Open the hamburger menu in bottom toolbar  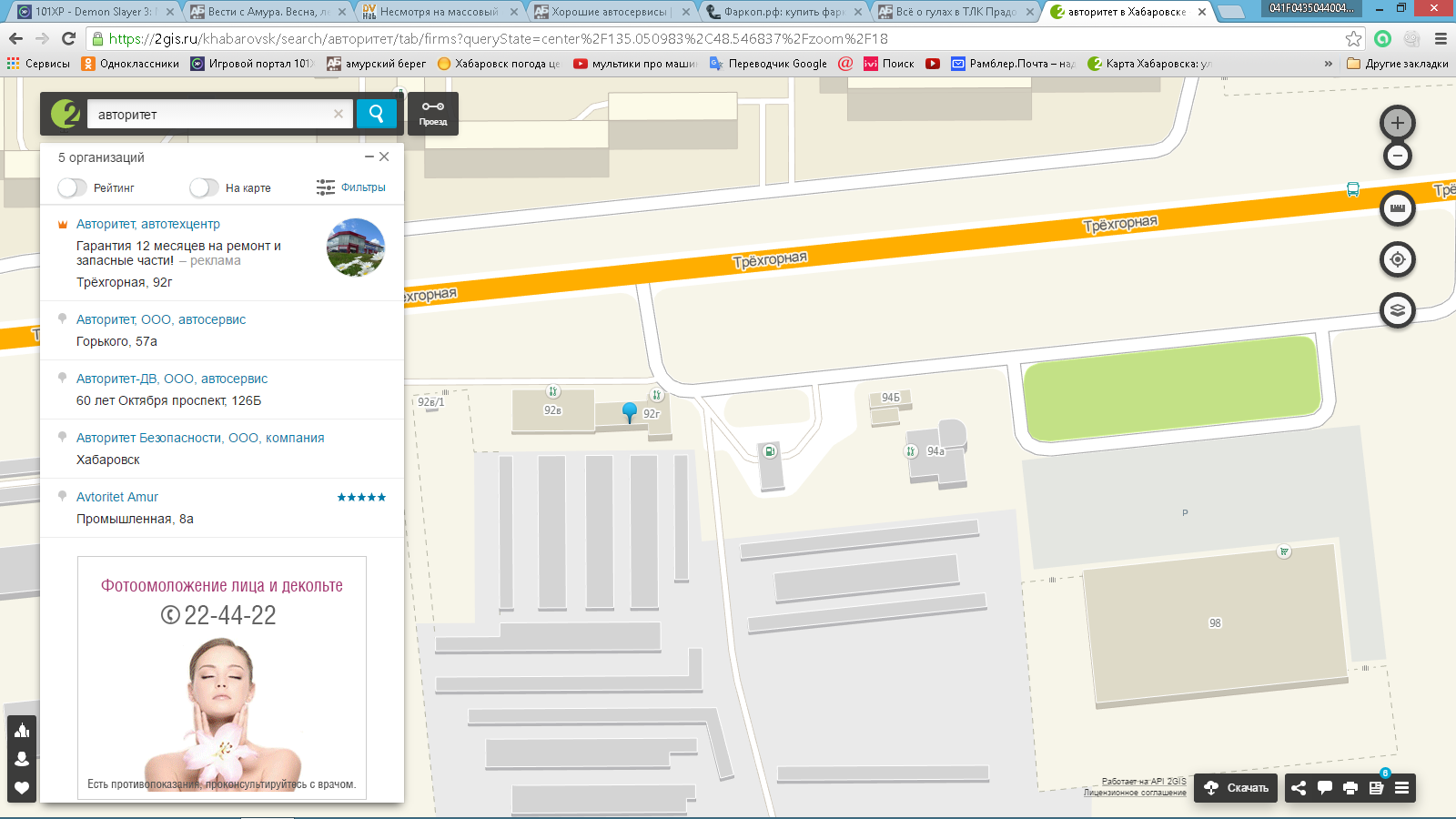pos(1401,788)
